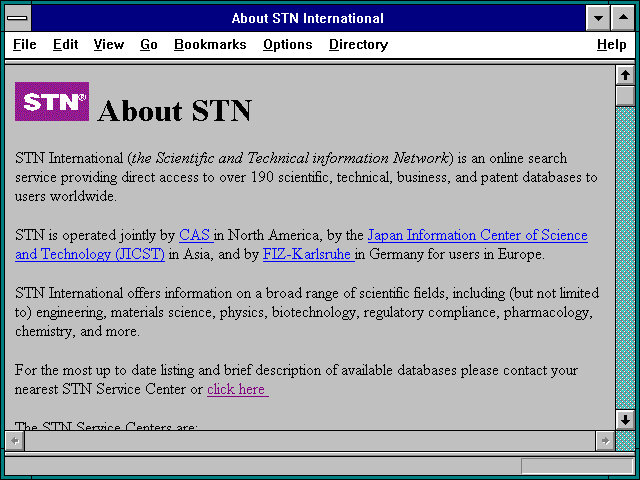Click the status bar progress box

[577, 466]
